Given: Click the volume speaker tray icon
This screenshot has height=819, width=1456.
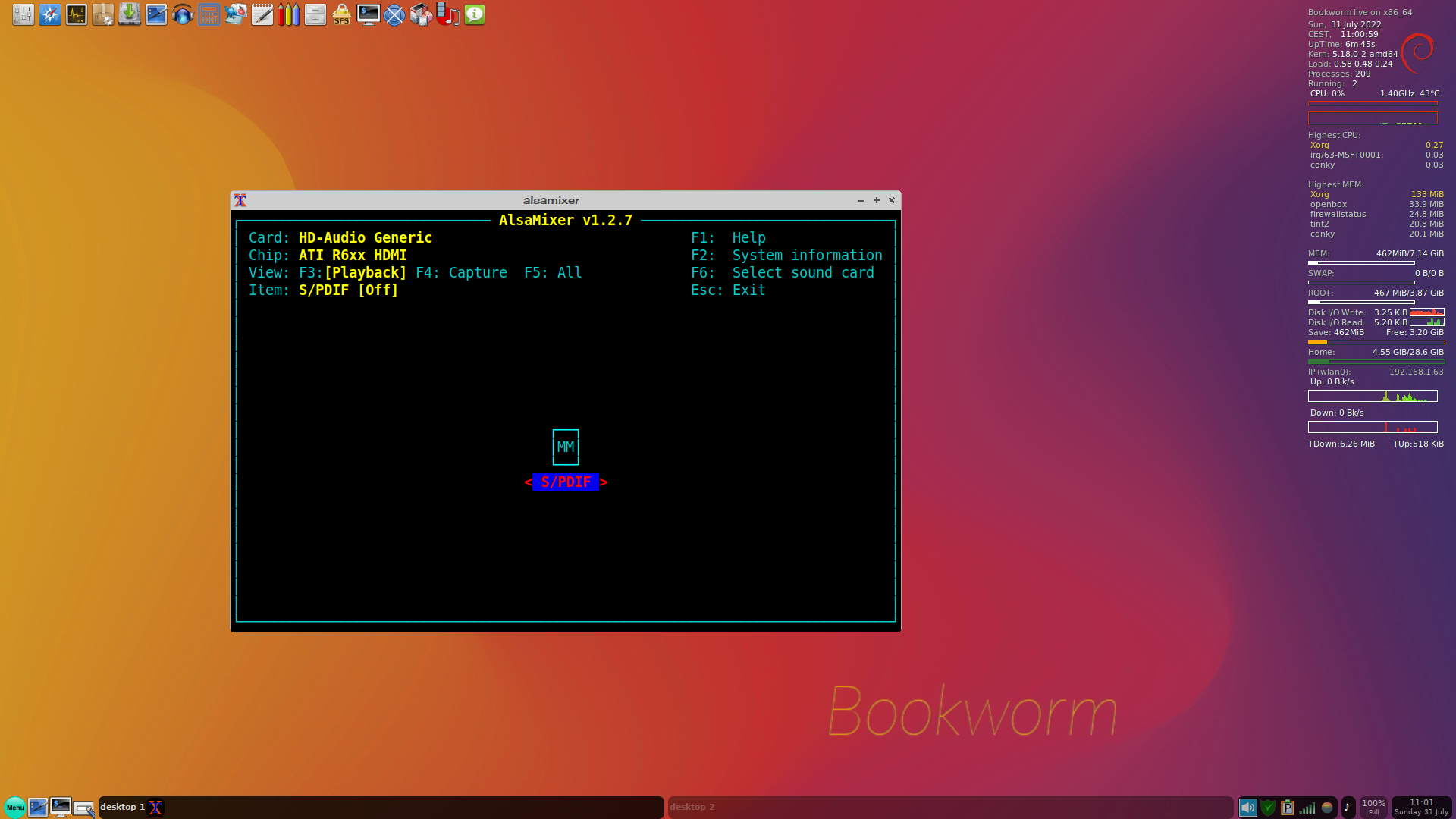Looking at the screenshot, I should tap(1247, 808).
